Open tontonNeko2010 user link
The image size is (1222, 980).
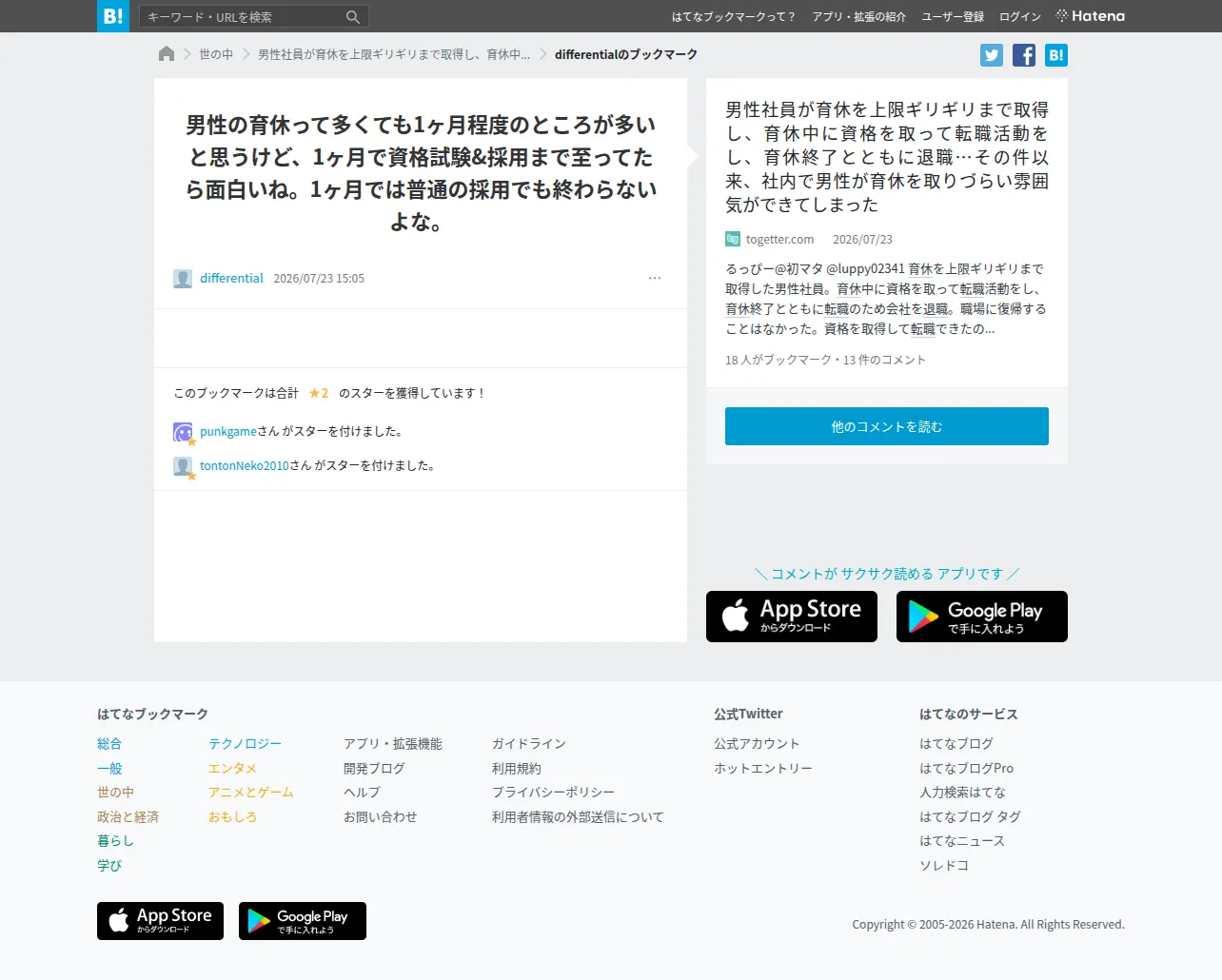[x=245, y=465]
